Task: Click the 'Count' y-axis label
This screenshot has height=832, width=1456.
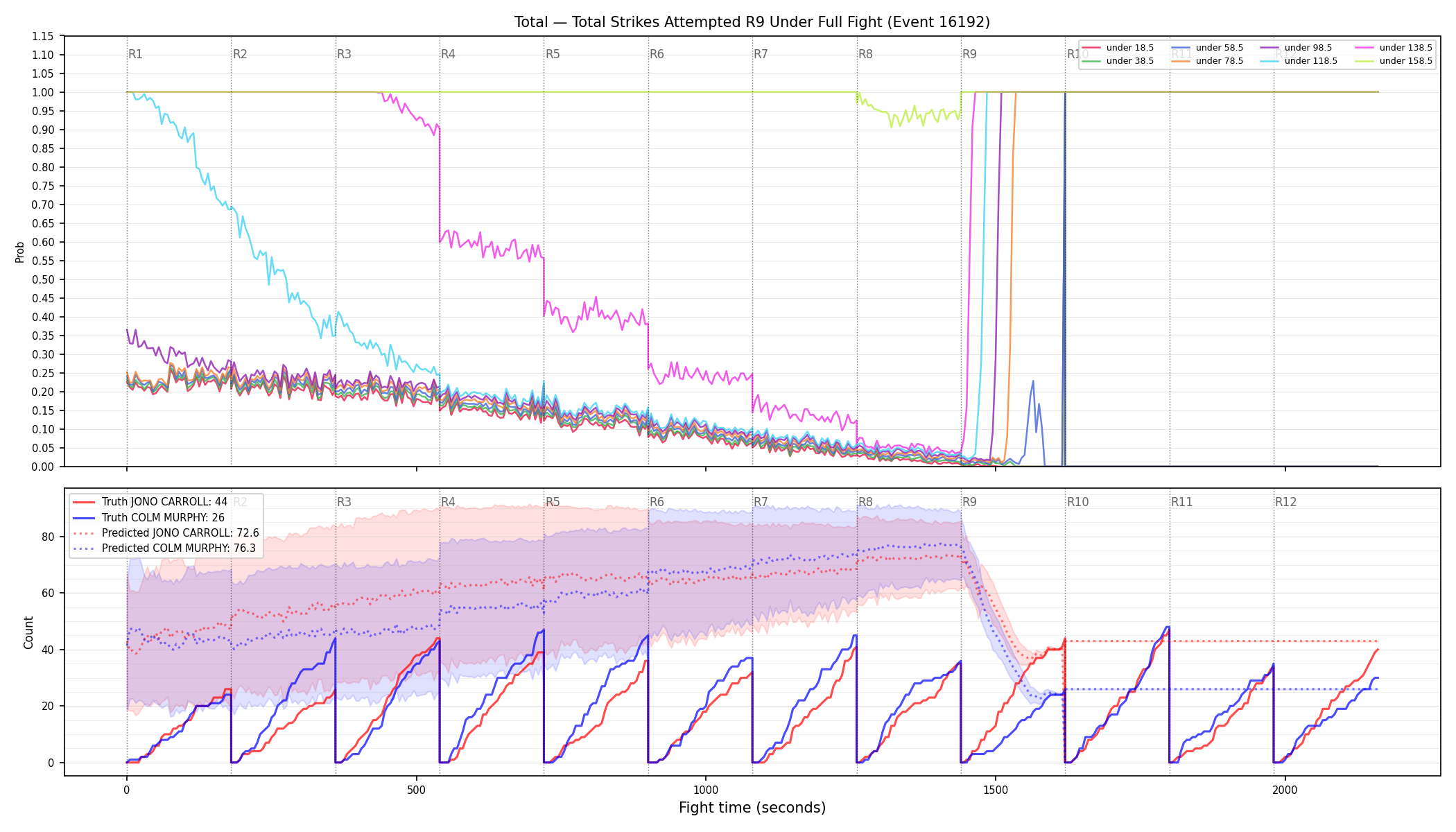Action: click(28, 632)
